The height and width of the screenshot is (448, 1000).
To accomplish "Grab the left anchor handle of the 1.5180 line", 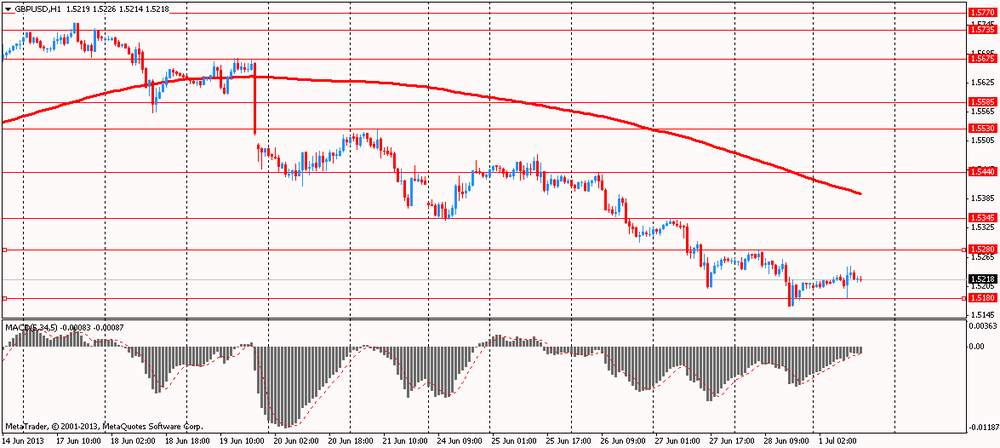I will tap(4, 298).
